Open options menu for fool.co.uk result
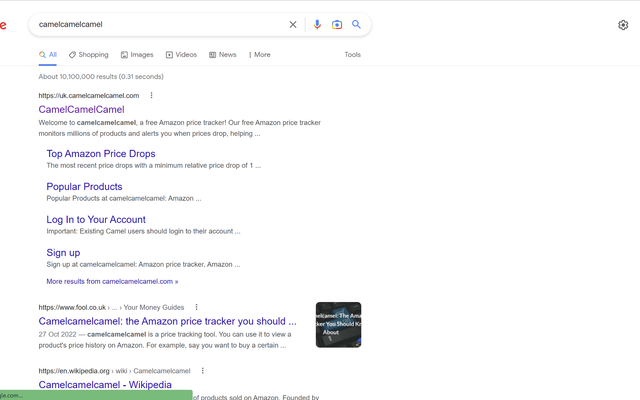640x400 pixels. pos(196,307)
